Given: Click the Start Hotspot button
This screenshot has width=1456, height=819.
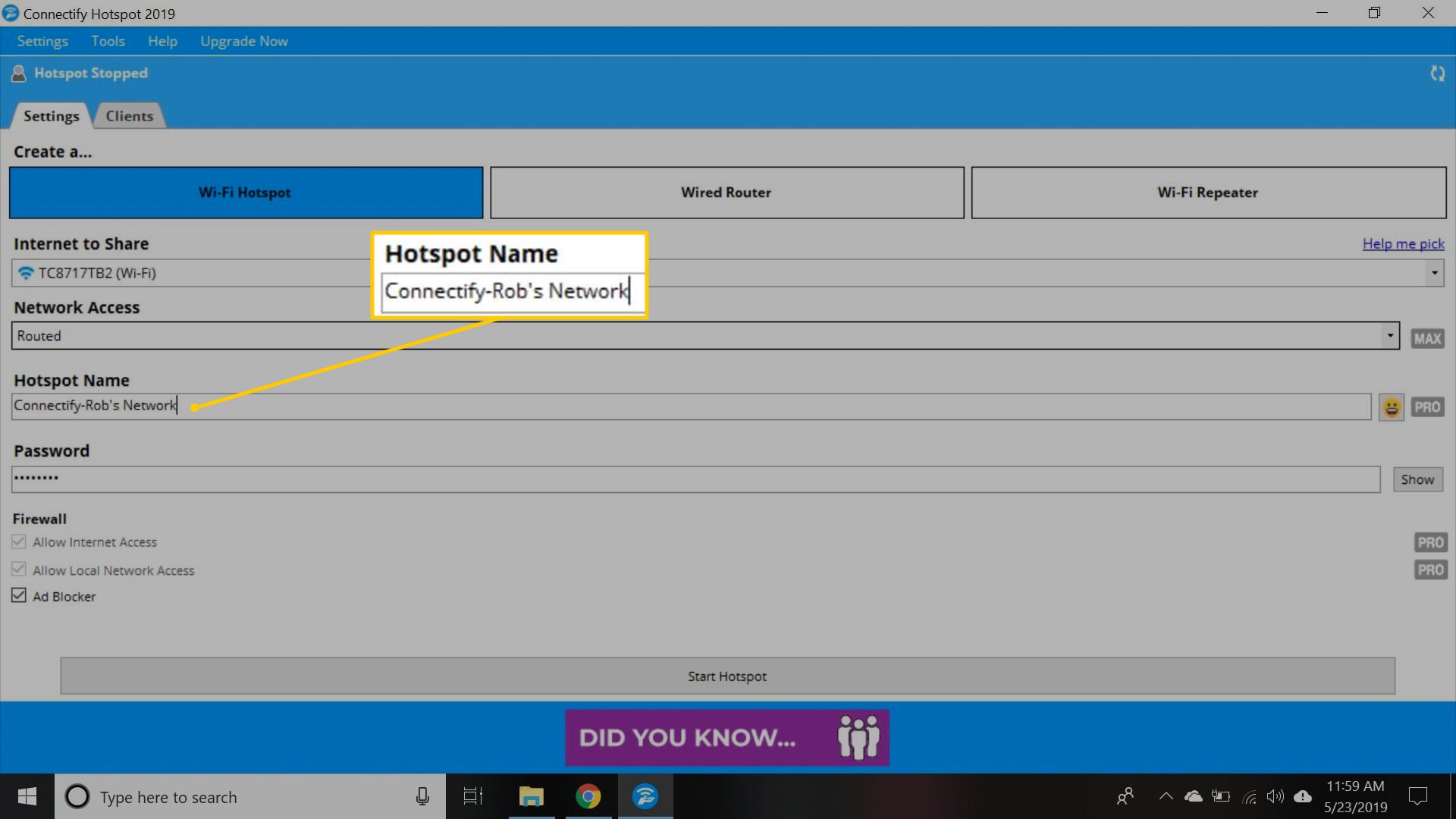Looking at the screenshot, I should click(x=727, y=676).
